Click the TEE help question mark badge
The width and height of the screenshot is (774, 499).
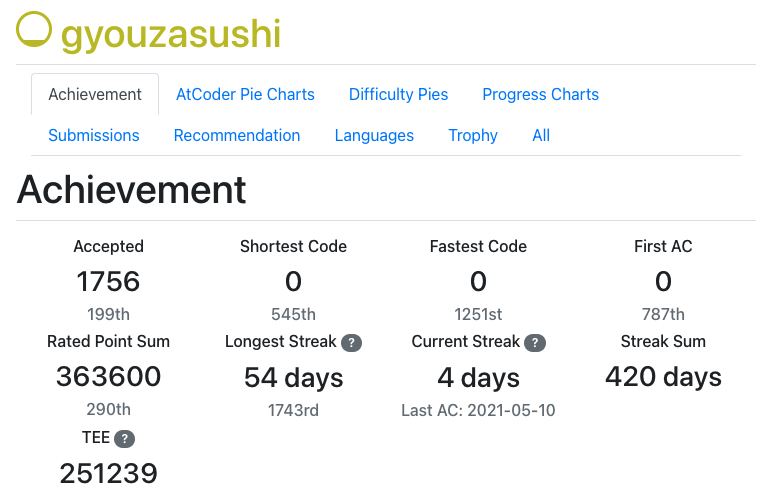(124, 438)
